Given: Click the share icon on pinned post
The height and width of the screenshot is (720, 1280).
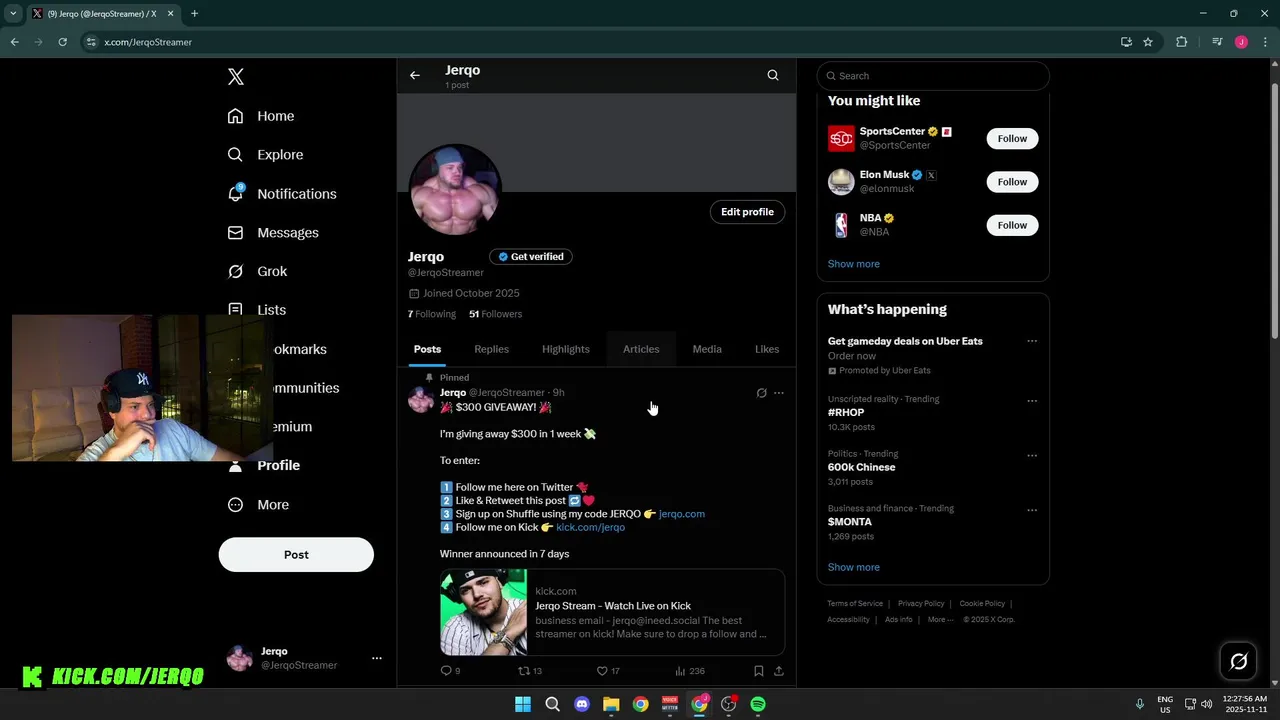Looking at the screenshot, I should [779, 671].
